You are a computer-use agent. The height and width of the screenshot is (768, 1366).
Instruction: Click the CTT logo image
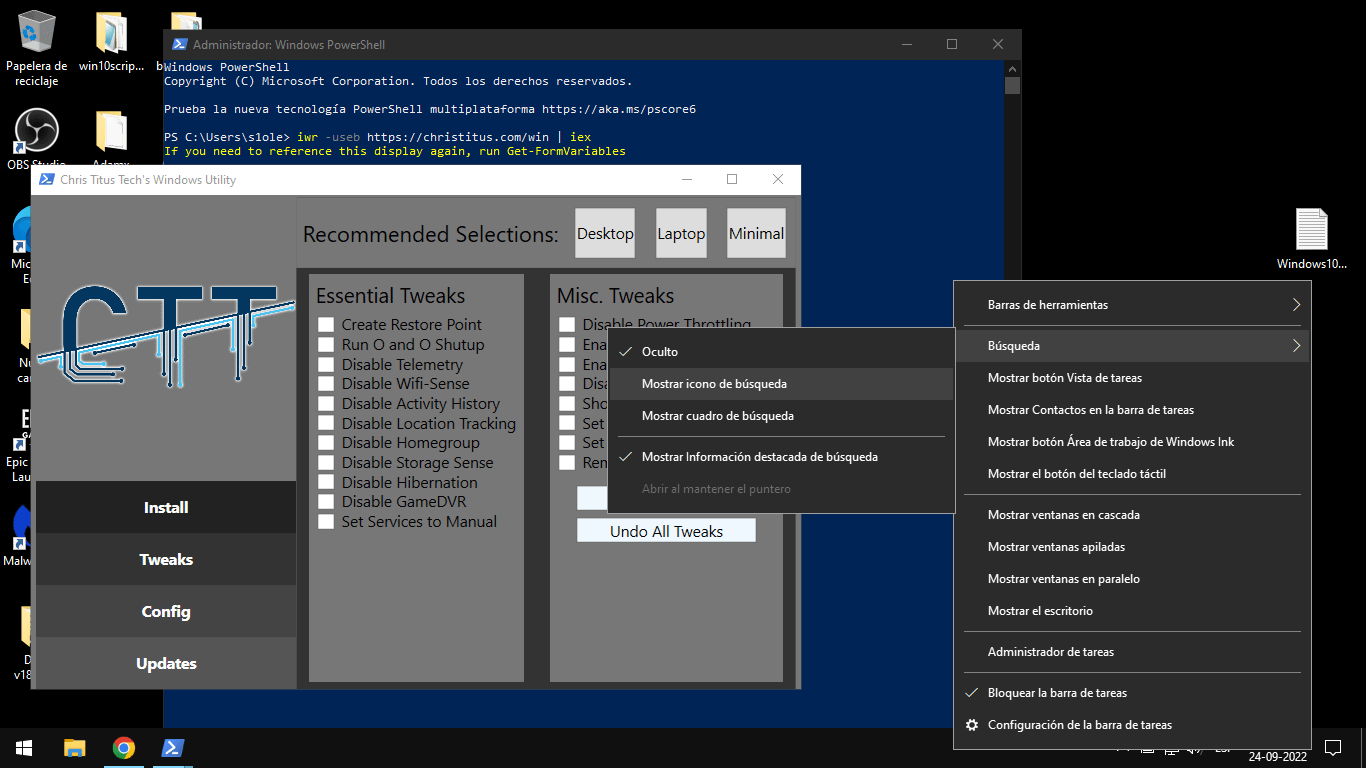coord(166,335)
